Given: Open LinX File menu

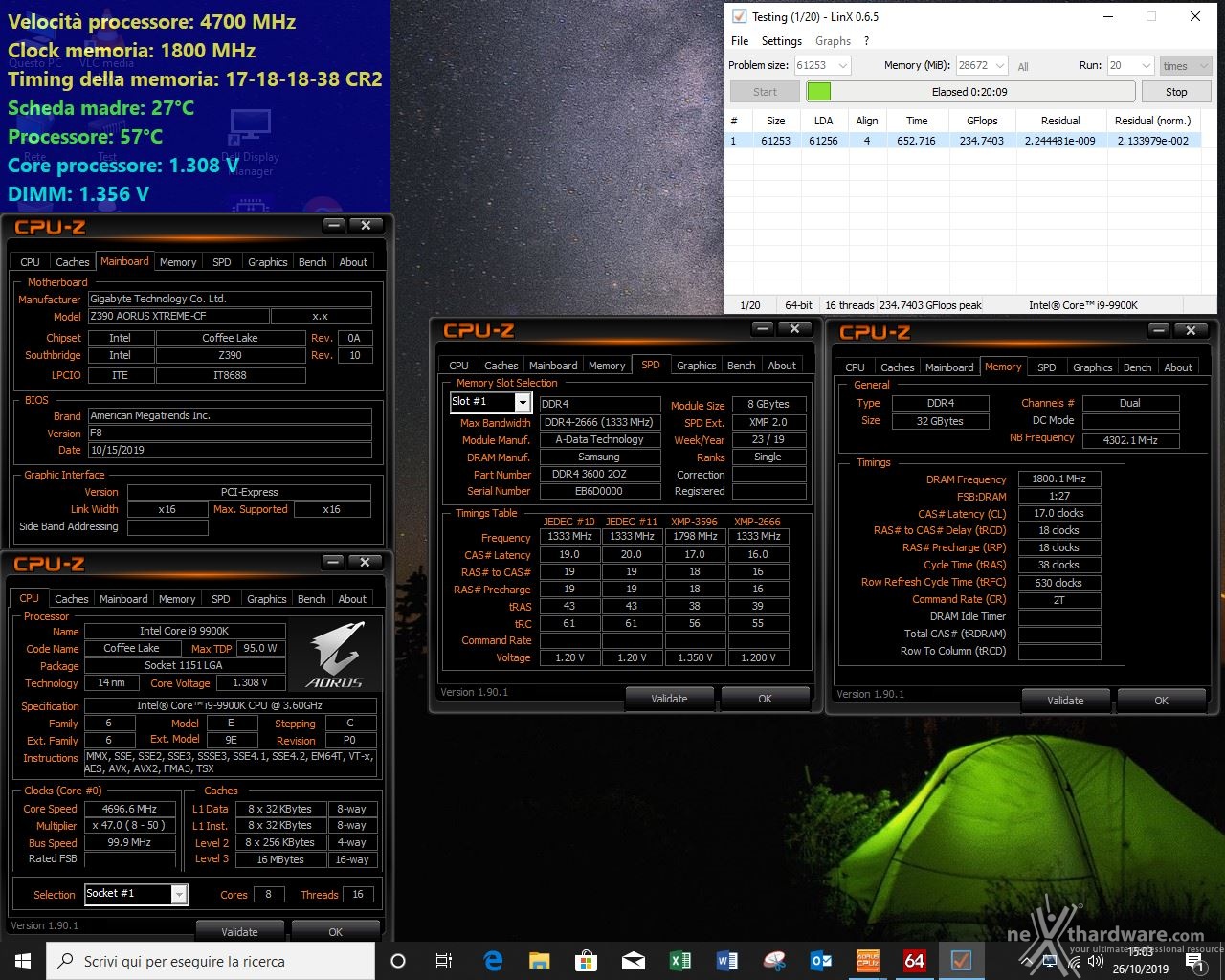Looking at the screenshot, I should (x=740, y=41).
